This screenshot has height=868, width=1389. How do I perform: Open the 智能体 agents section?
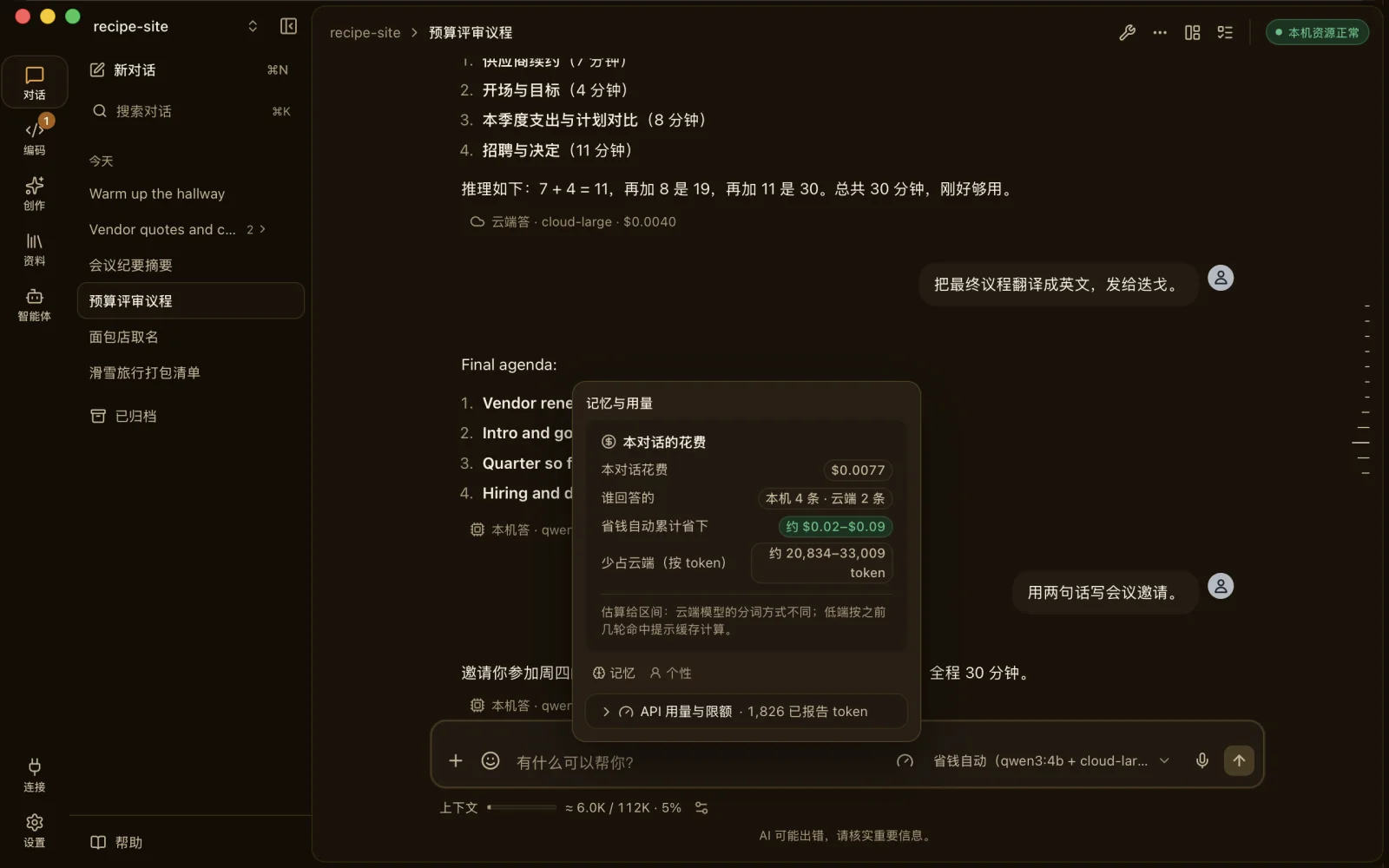(x=35, y=305)
